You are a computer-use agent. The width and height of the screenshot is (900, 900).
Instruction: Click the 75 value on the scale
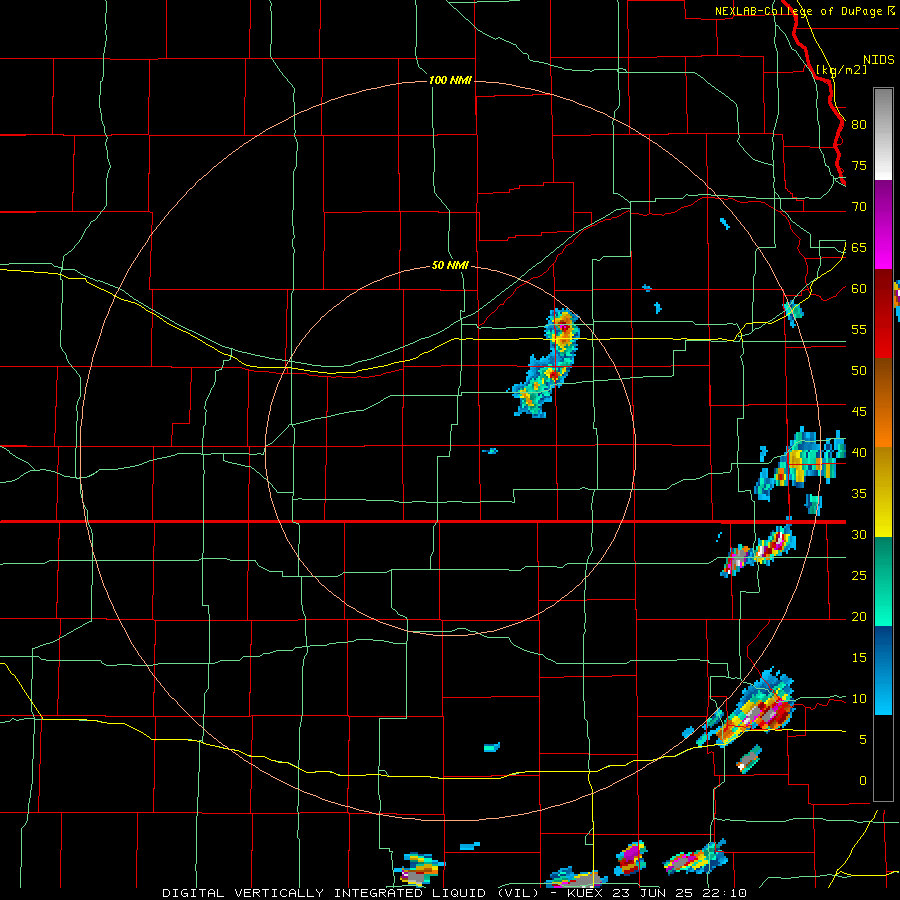859,165
